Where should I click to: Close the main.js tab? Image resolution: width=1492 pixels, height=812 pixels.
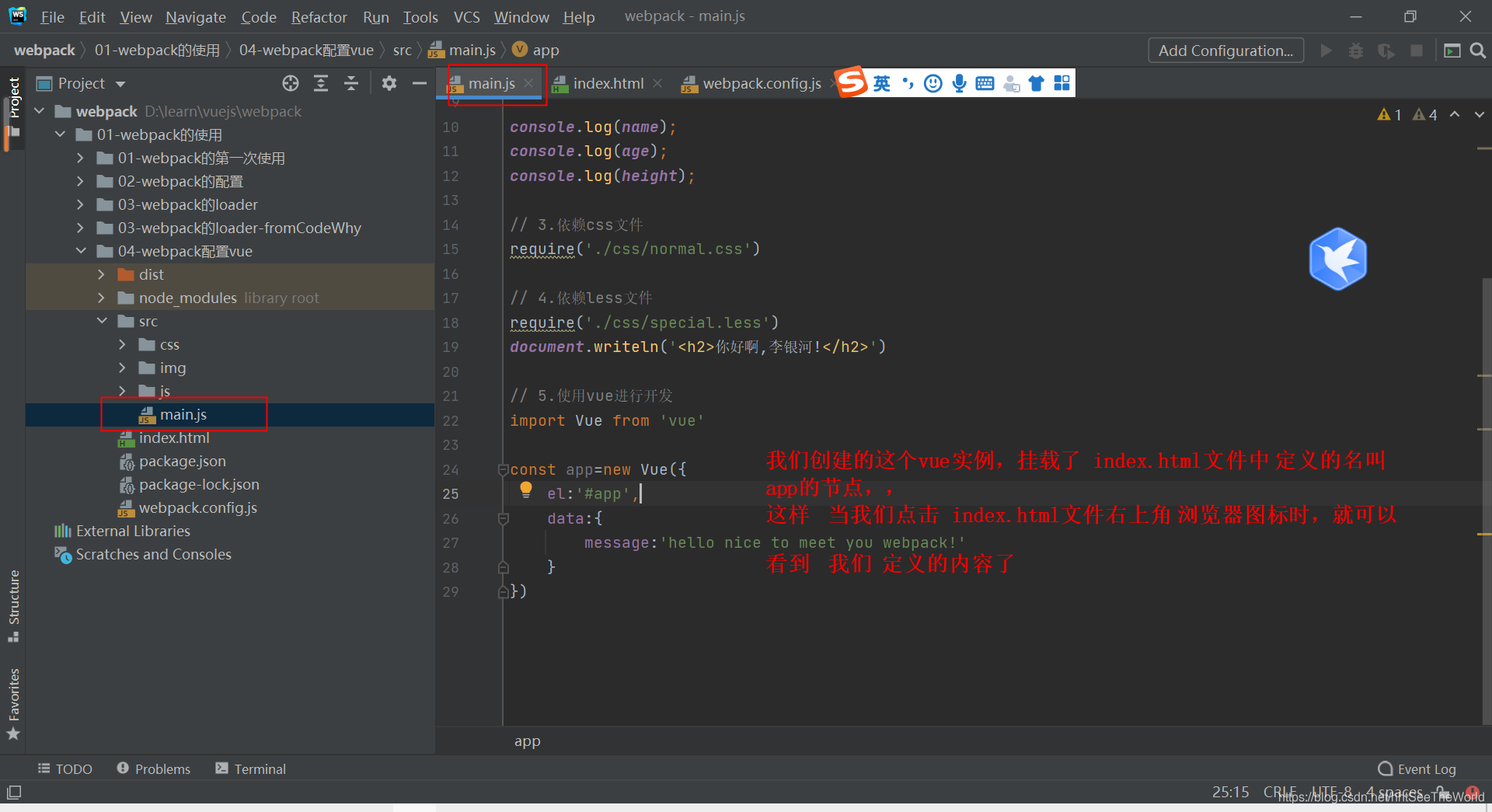click(528, 83)
